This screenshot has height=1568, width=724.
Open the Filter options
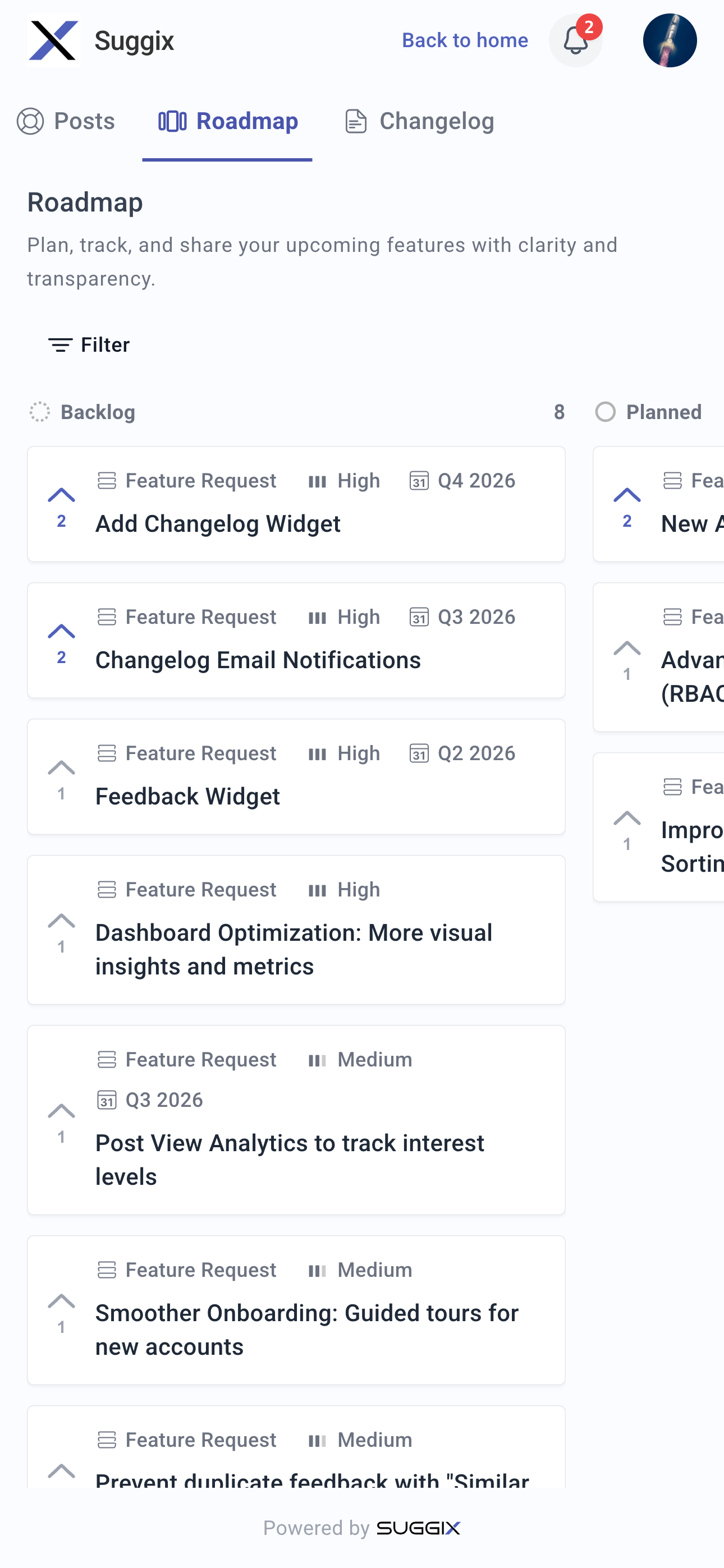pos(89,345)
